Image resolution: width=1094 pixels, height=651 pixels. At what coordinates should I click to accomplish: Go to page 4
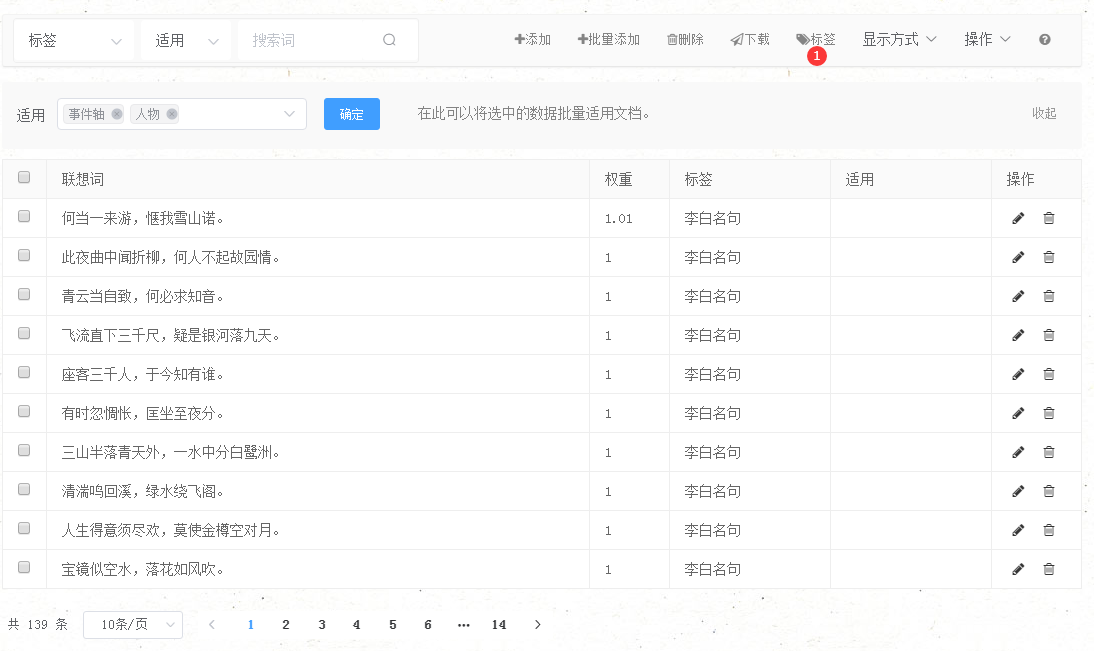coord(357,624)
